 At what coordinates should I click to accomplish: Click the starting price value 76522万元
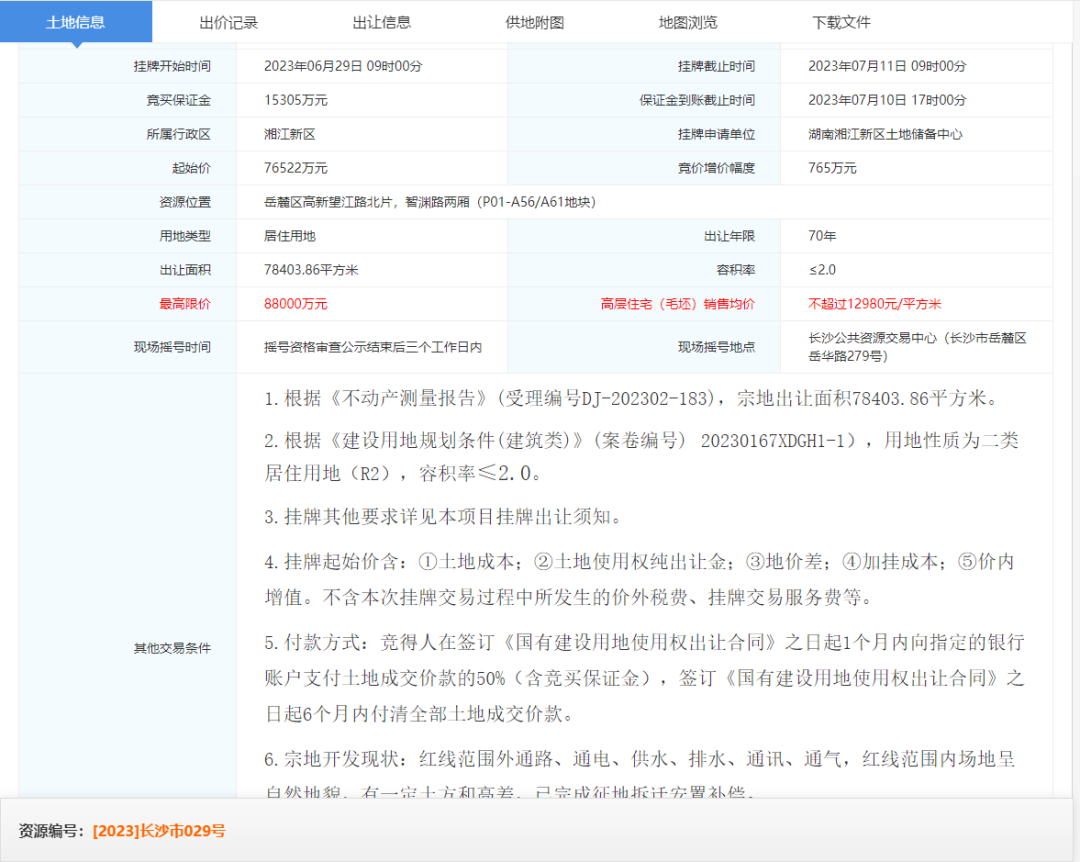point(295,168)
